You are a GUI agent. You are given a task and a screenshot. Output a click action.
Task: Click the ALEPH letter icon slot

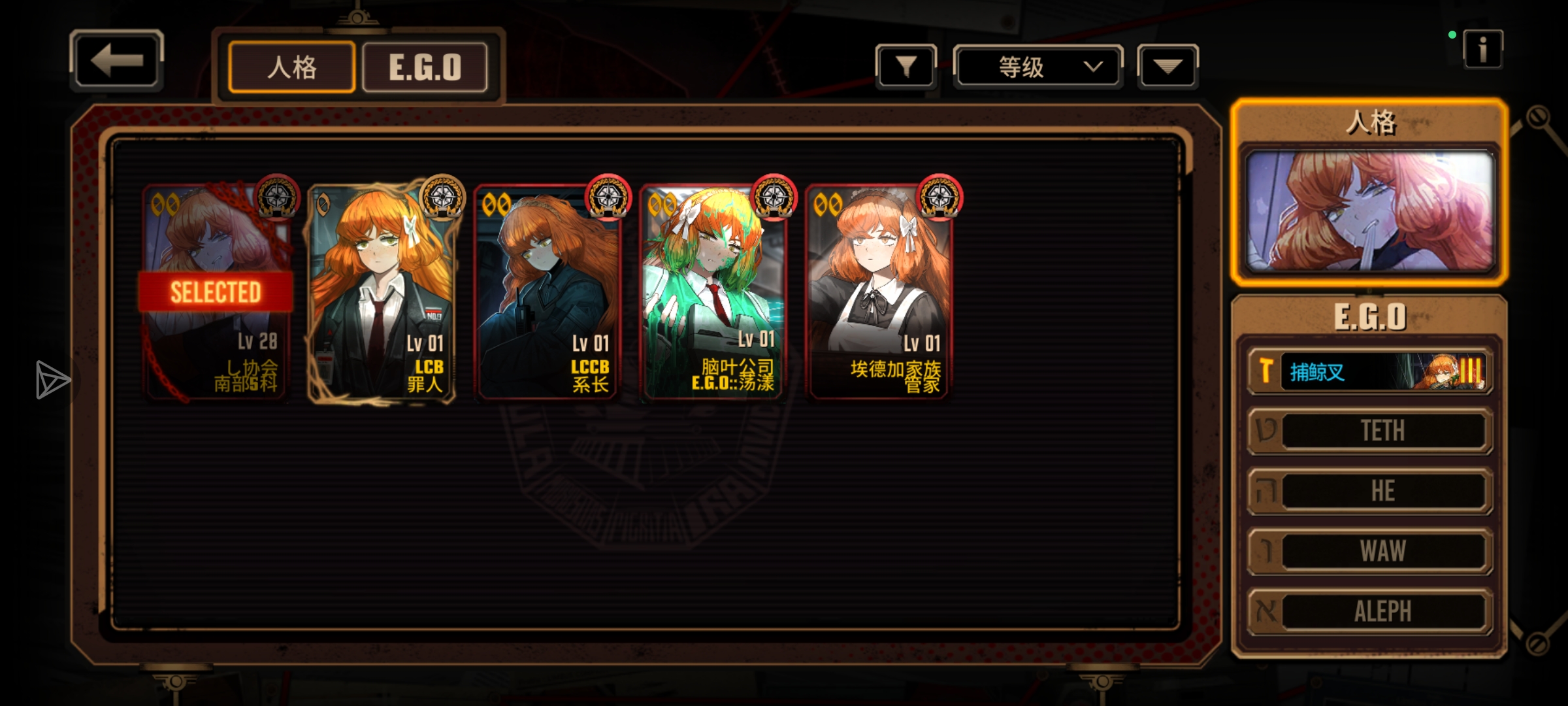(1266, 611)
